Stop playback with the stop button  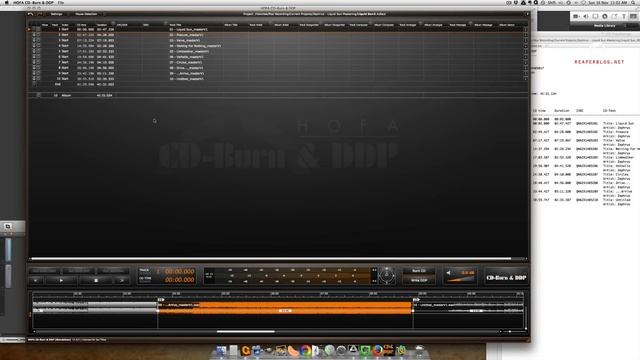point(96,280)
